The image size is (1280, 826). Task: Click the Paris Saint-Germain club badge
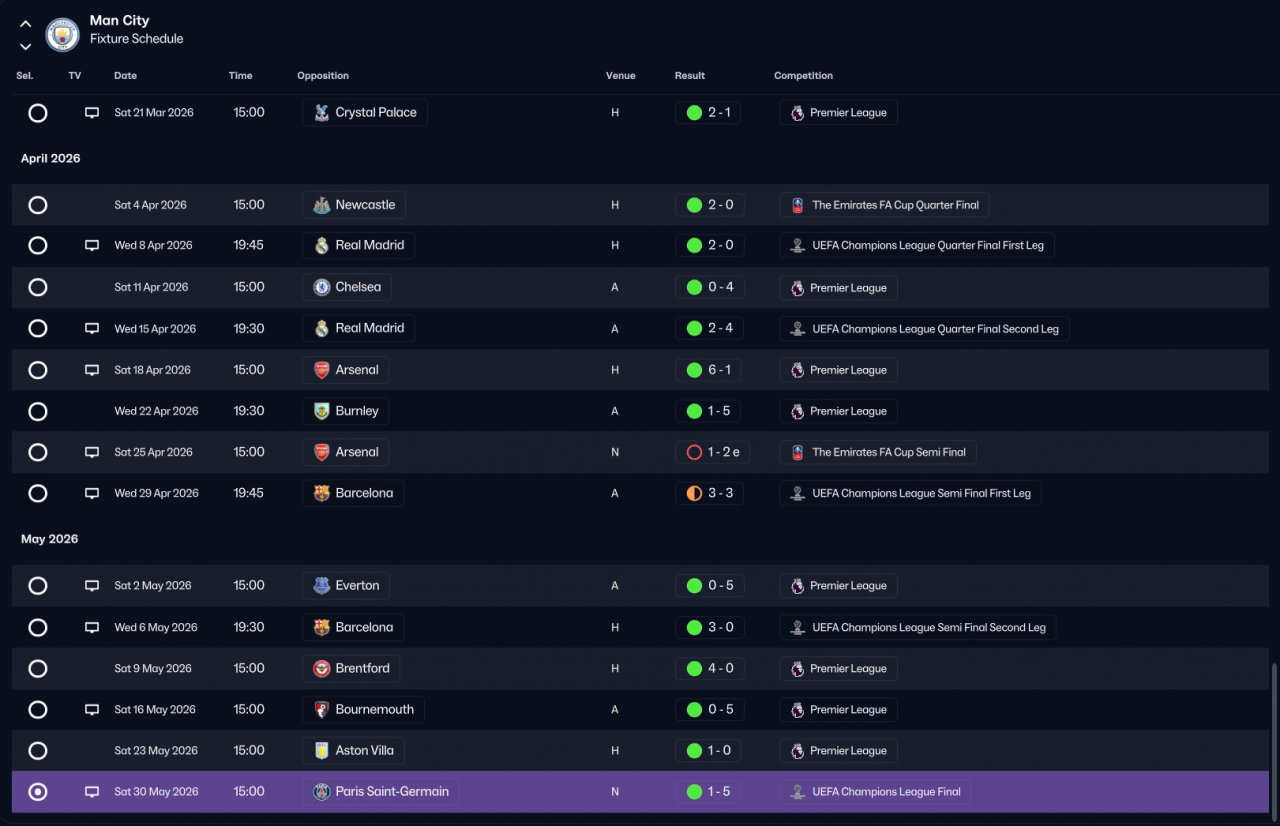(x=321, y=792)
